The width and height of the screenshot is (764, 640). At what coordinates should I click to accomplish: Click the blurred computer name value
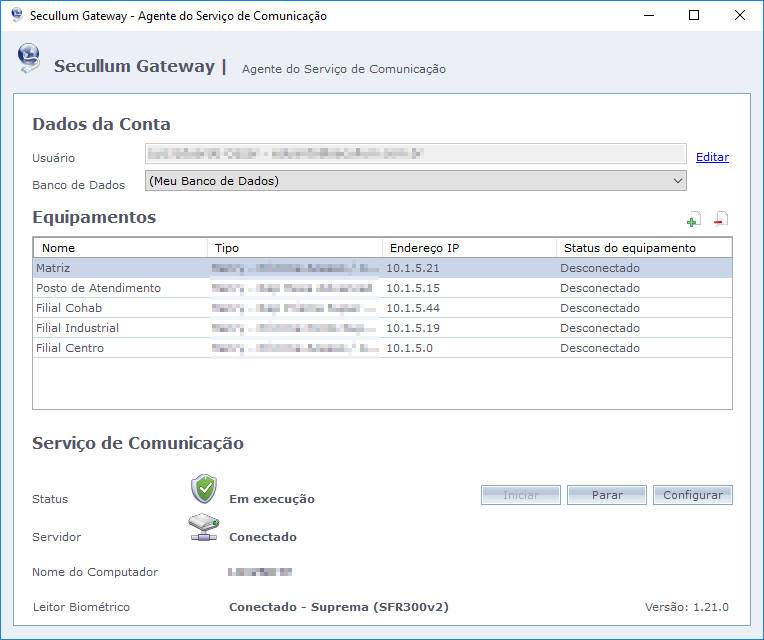[x=260, y=572]
